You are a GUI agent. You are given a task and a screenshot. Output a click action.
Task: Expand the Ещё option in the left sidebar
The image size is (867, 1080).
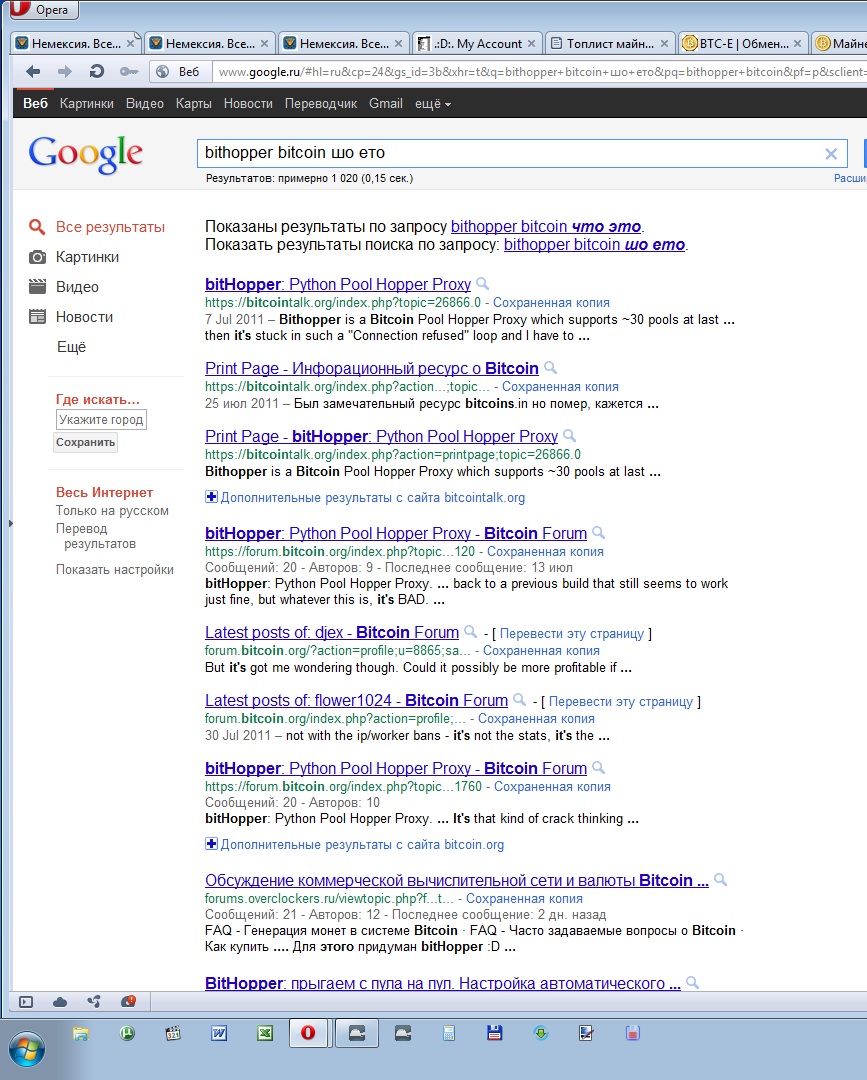tap(71, 347)
